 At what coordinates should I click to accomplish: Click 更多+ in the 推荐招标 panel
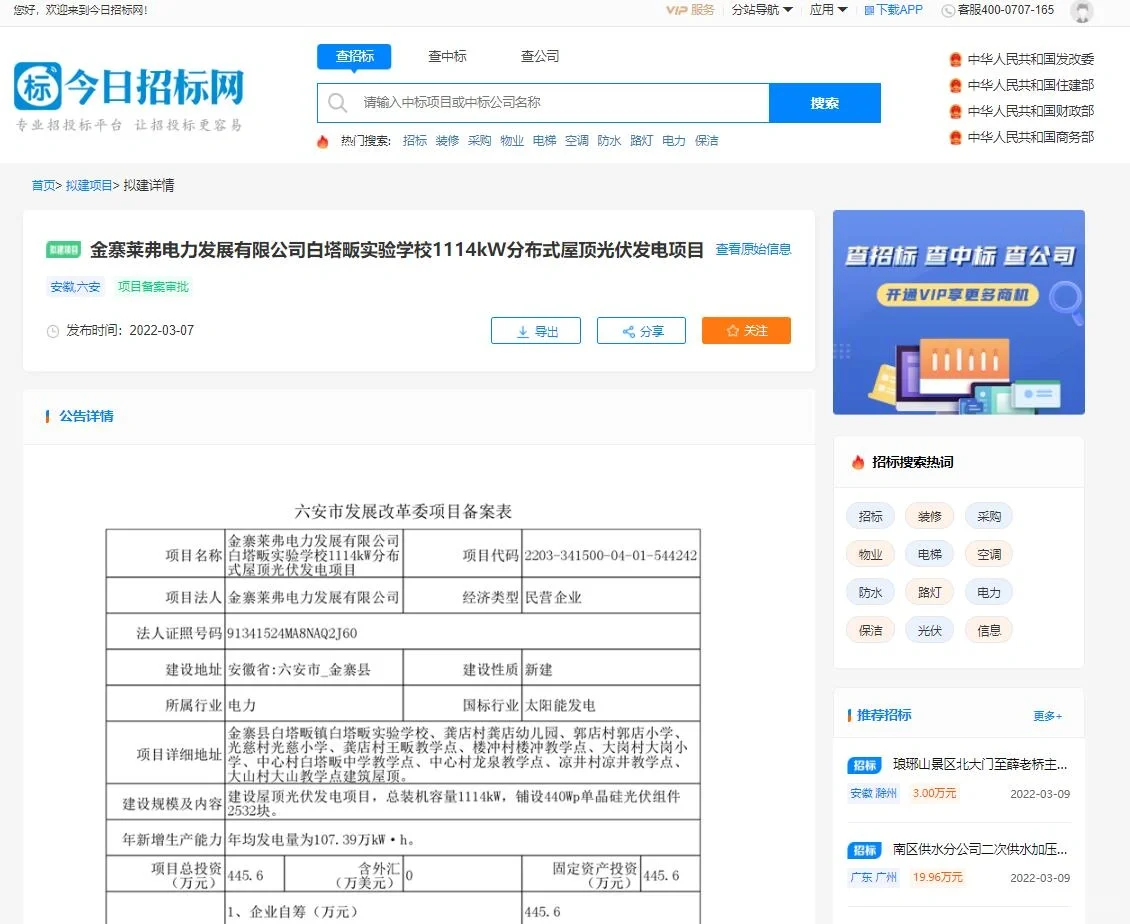(x=1047, y=714)
